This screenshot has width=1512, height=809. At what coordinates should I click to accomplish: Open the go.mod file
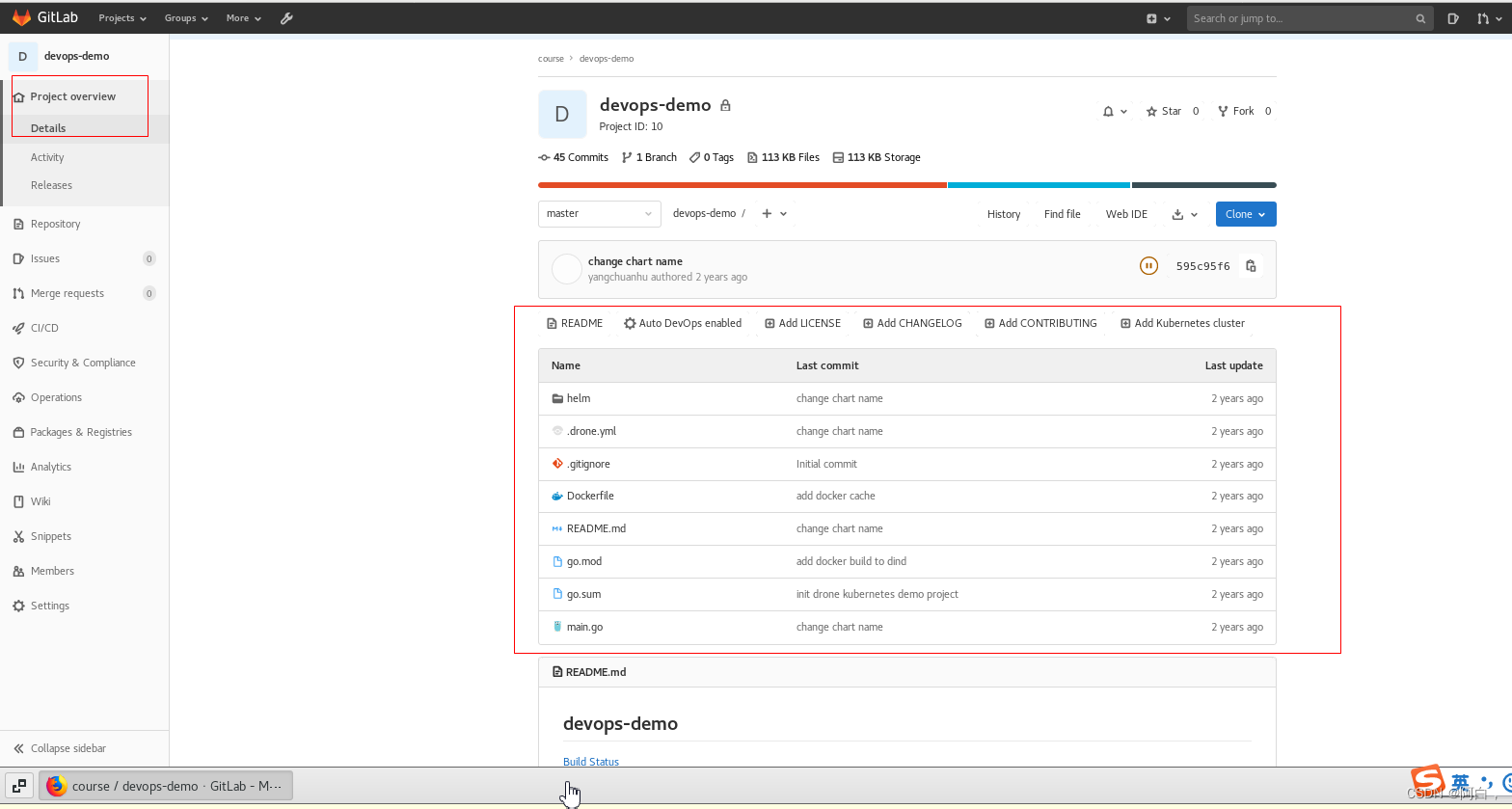click(x=584, y=561)
